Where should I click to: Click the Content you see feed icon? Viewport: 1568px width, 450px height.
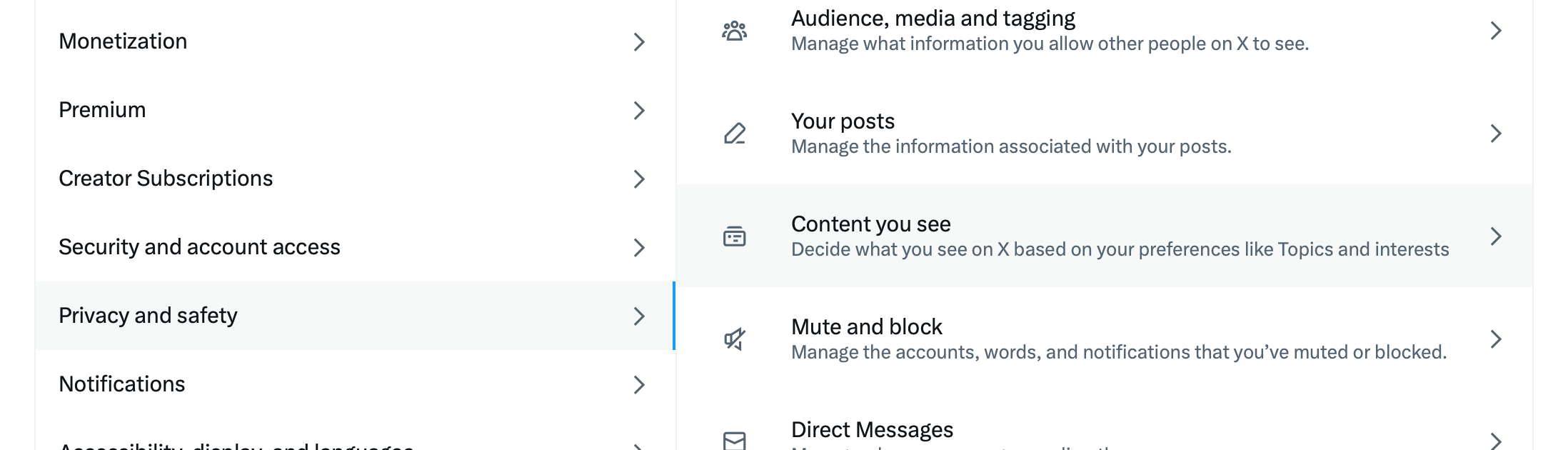click(734, 236)
